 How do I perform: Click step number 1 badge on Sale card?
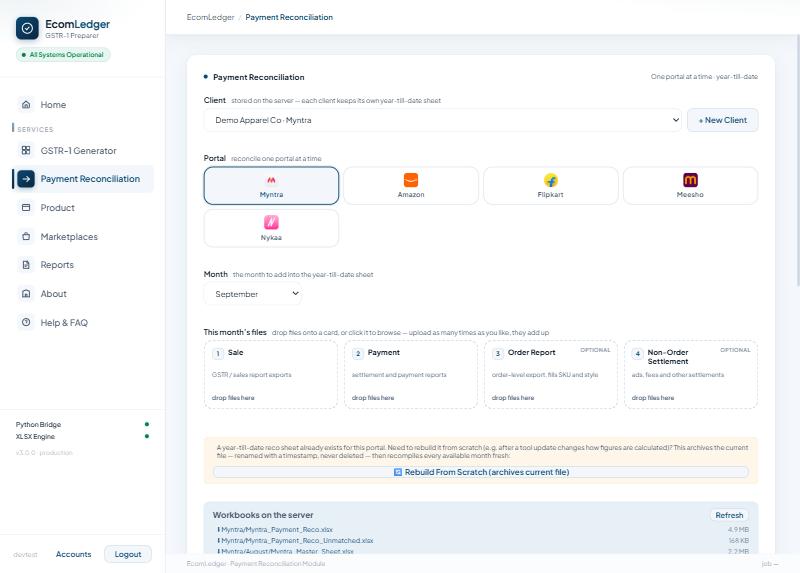(218, 354)
